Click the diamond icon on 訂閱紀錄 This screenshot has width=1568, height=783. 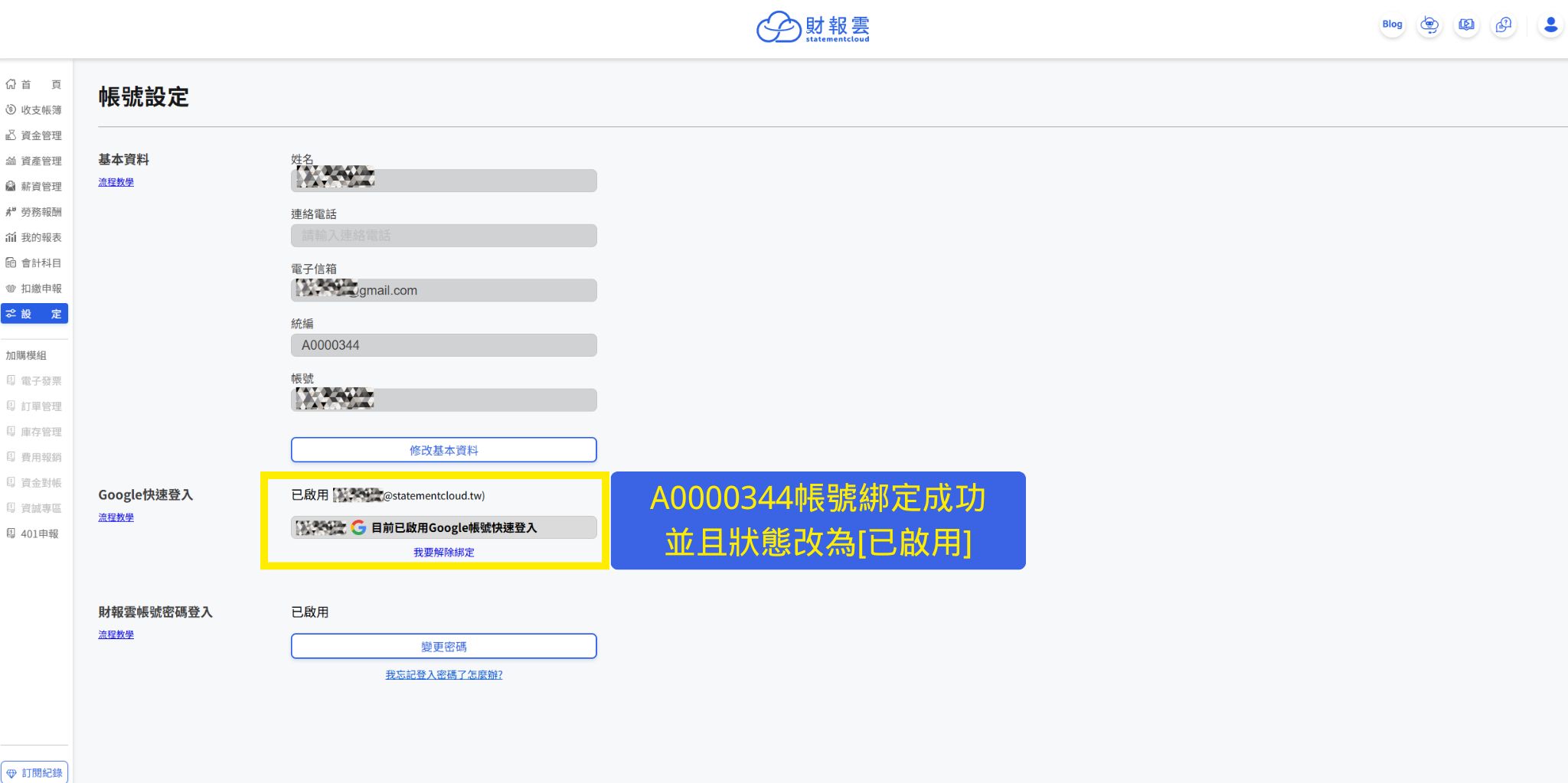click(x=11, y=773)
